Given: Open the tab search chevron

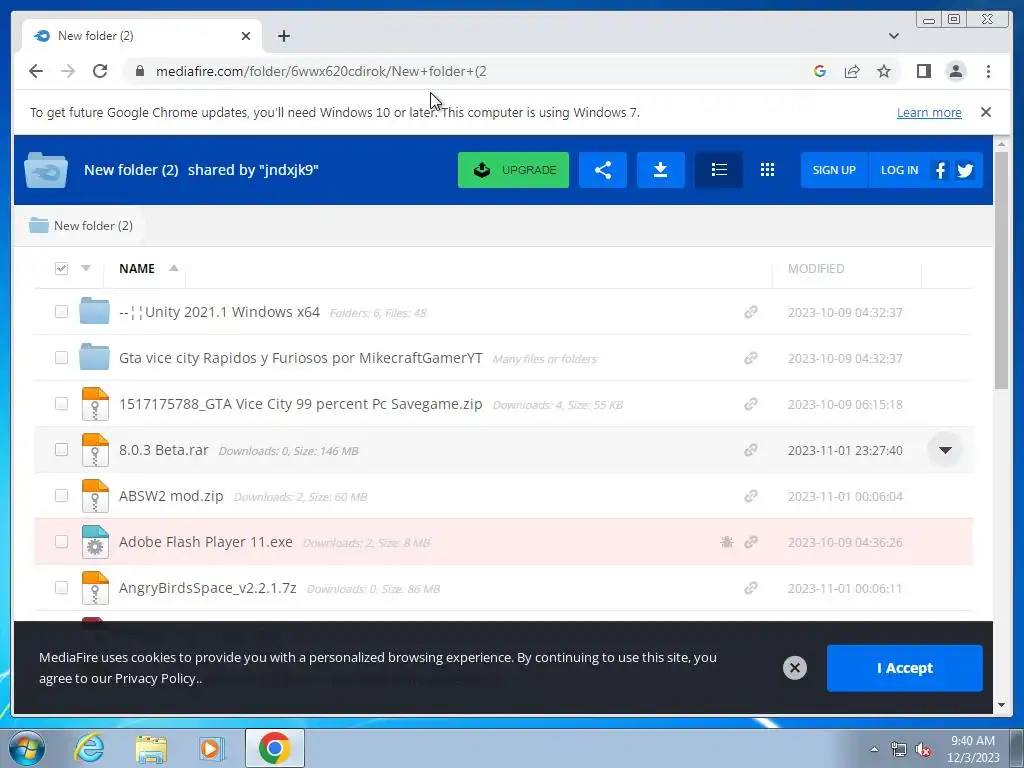Looking at the screenshot, I should [x=893, y=36].
